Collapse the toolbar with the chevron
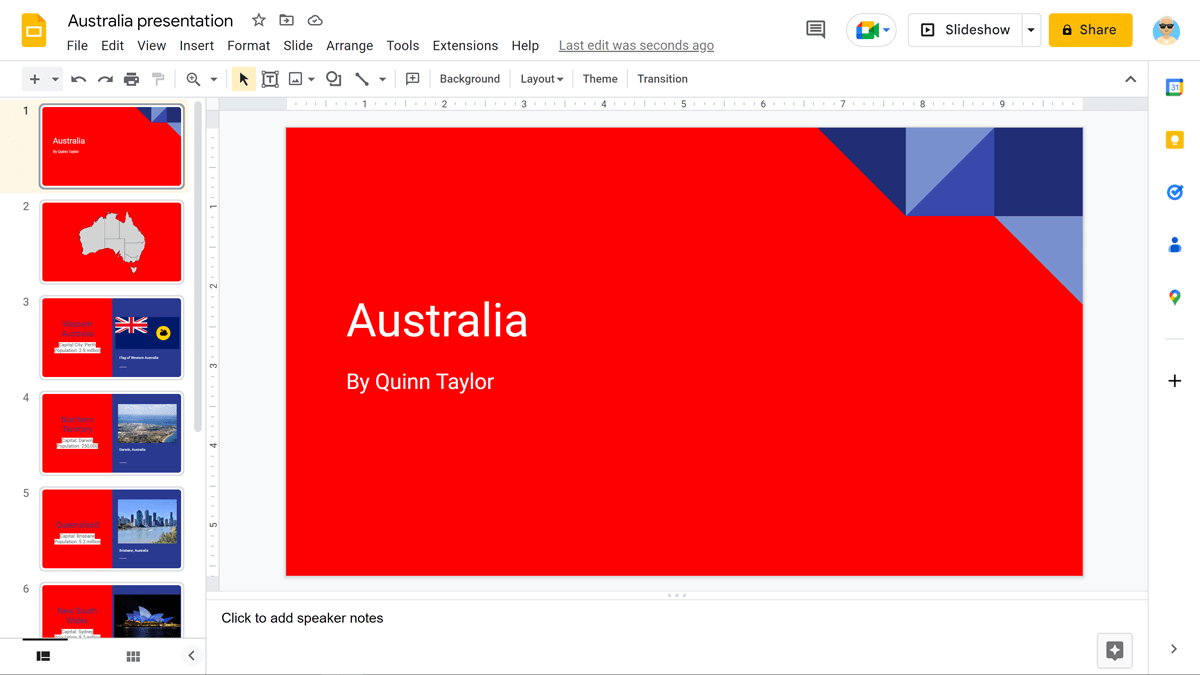 pos(1130,78)
